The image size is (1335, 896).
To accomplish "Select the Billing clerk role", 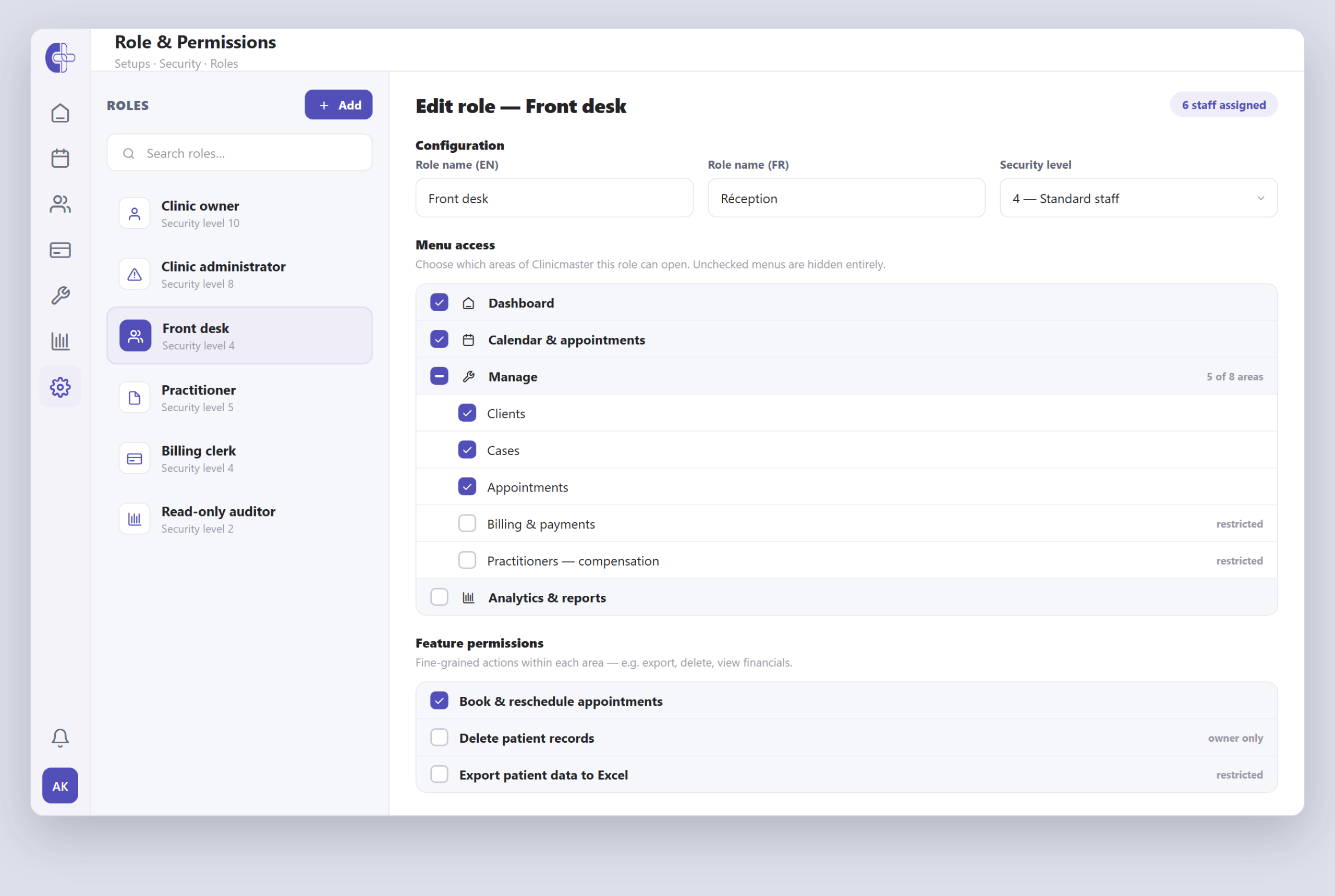I will [x=239, y=458].
